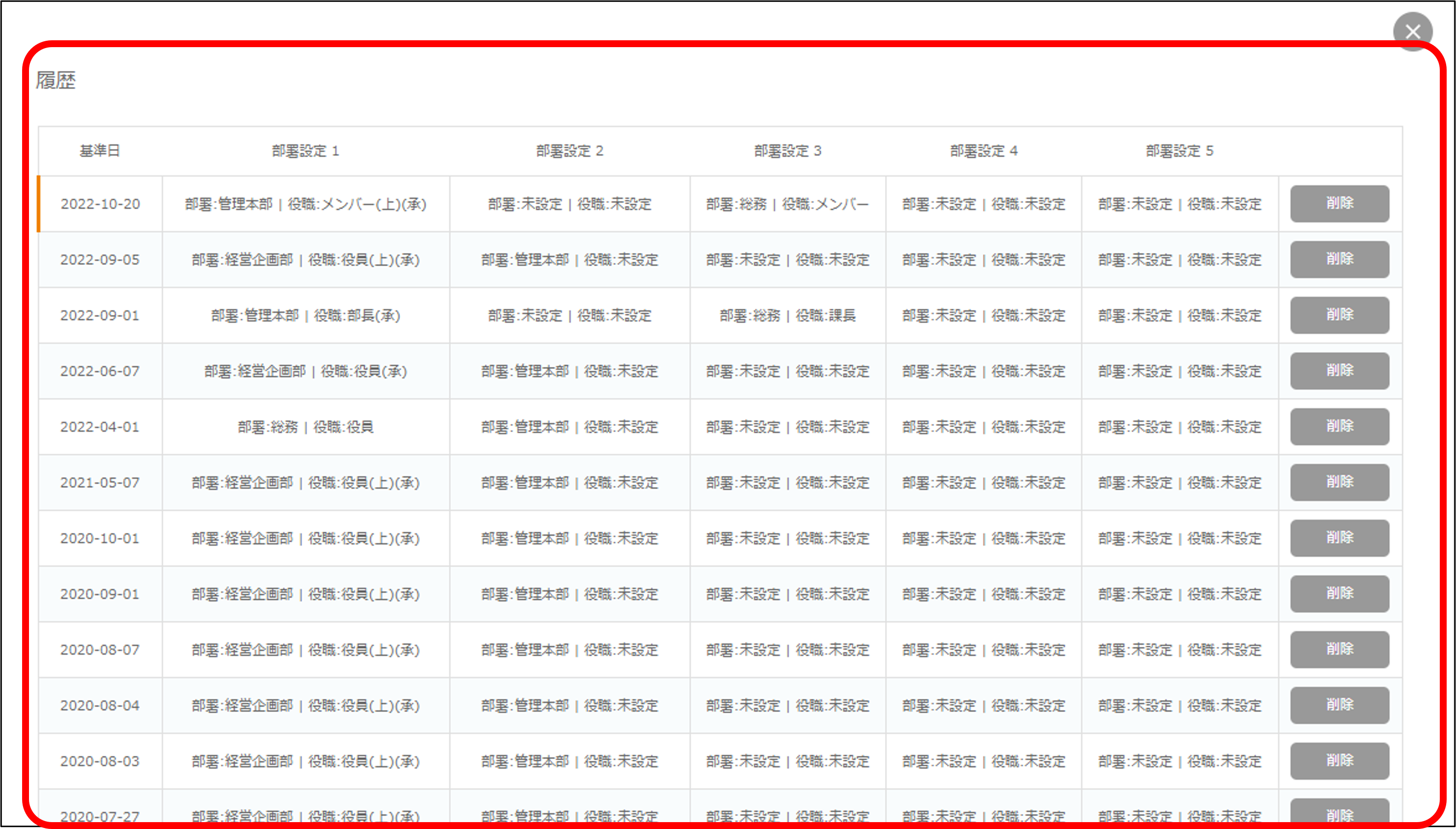The image size is (1456, 829).
Task: Delete the 2020-10-01 history entry
Action: 1339,538
